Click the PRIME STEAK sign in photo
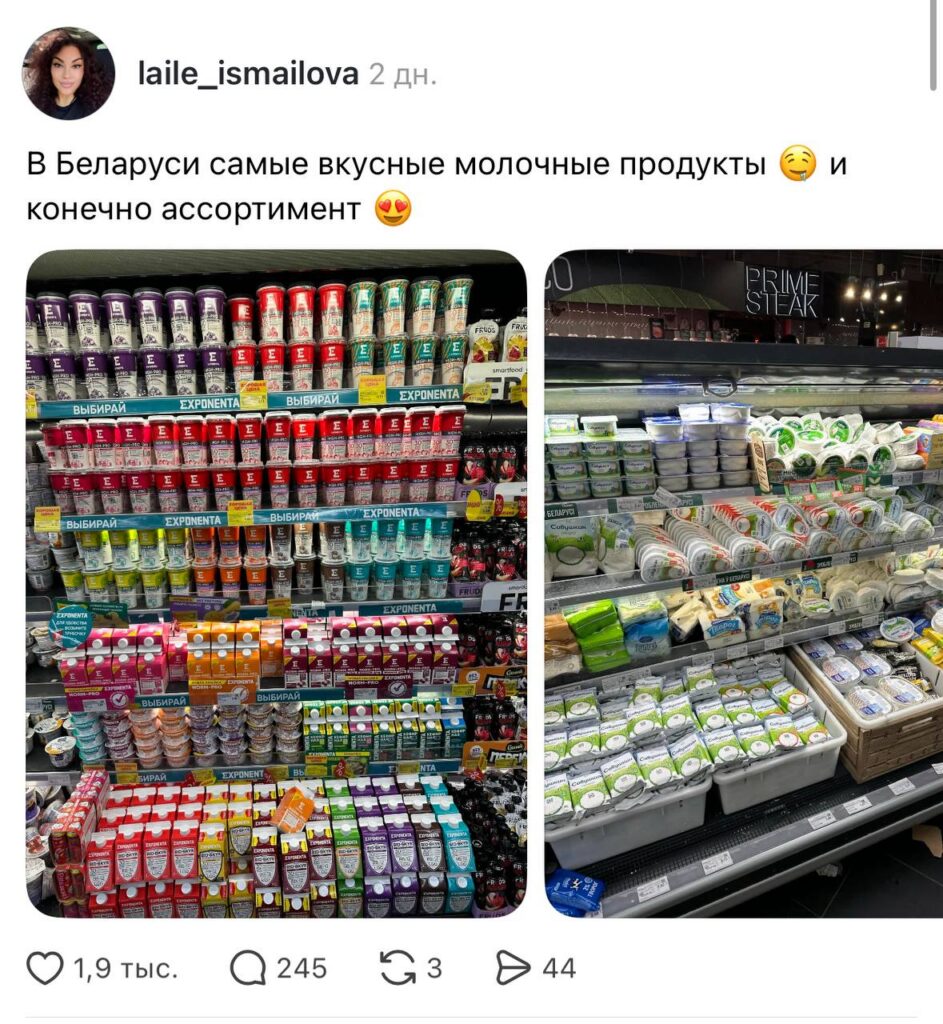The image size is (943, 1024). coord(782,292)
